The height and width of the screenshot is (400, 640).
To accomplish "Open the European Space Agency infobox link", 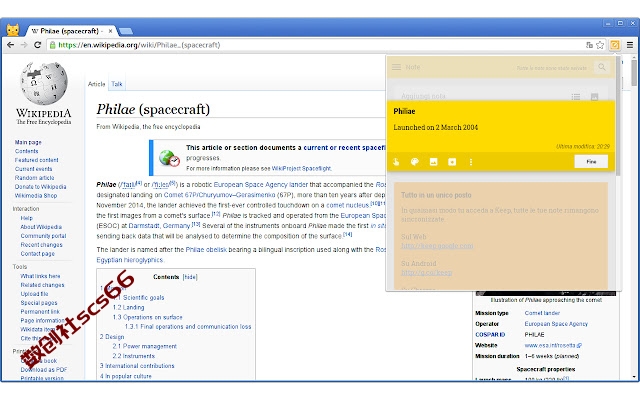I will pyautogui.click(x=556, y=324).
